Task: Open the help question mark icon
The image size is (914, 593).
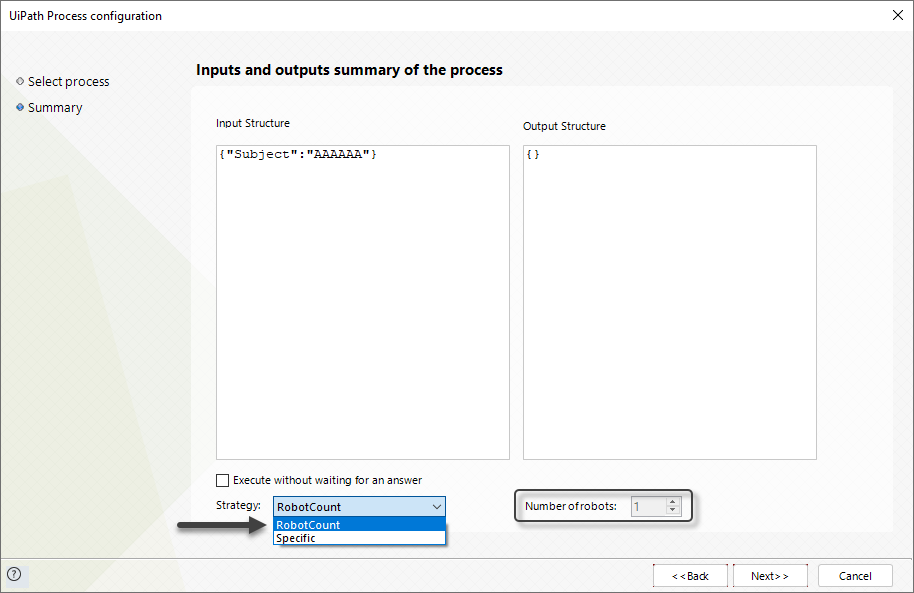Action: 14,574
